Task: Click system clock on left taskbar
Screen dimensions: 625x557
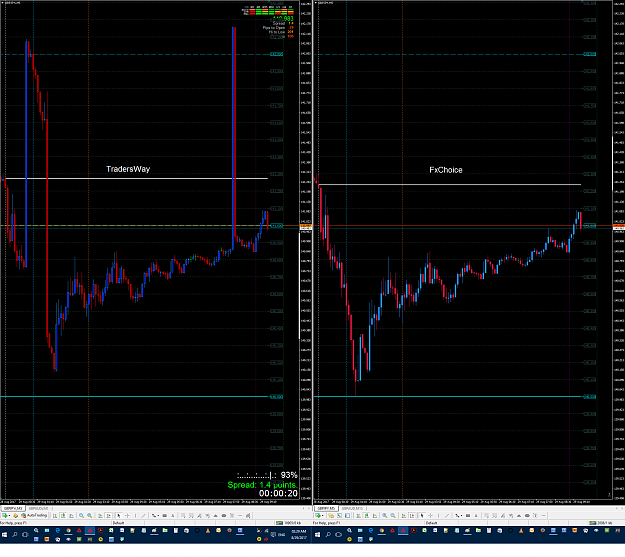Action: [299, 534]
